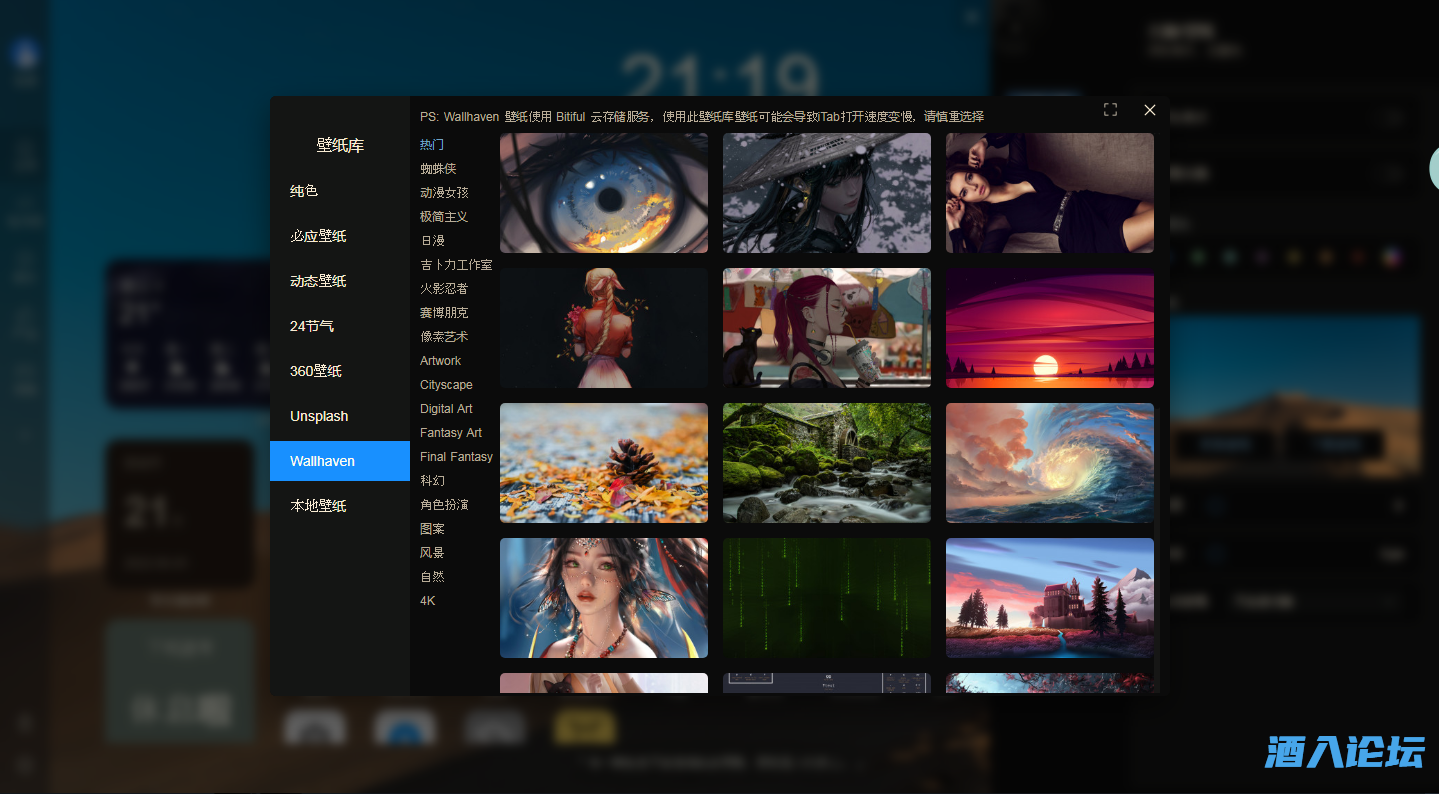This screenshot has width=1439, height=794.
Task: Select the girl with straw hat wallpaper
Action: (x=827, y=193)
